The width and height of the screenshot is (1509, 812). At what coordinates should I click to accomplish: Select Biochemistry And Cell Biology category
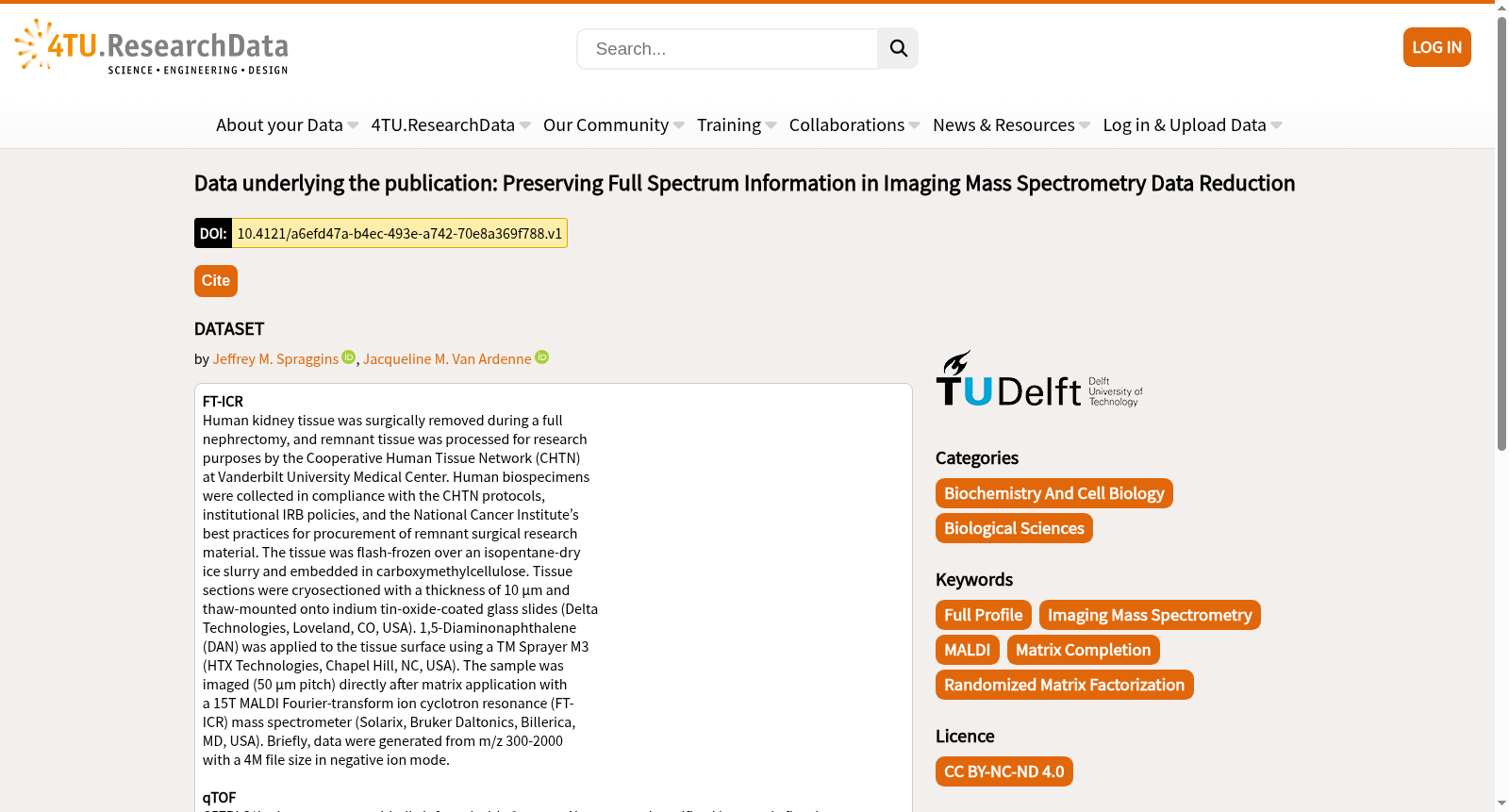pos(1054,493)
